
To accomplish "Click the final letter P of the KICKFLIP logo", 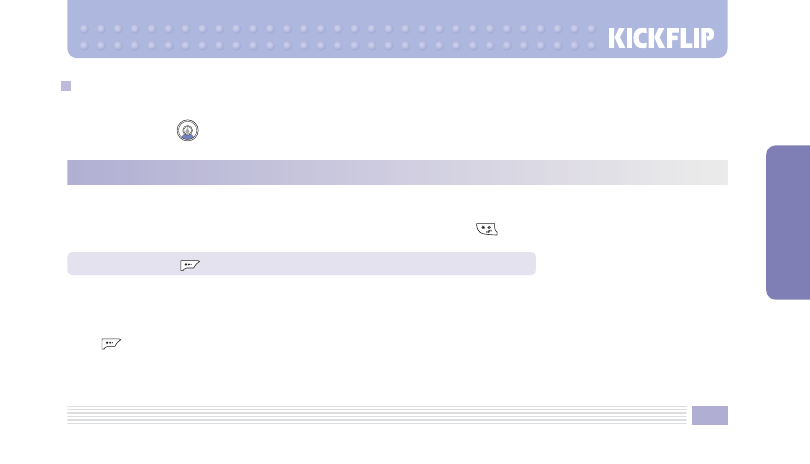I will click(x=707, y=38).
